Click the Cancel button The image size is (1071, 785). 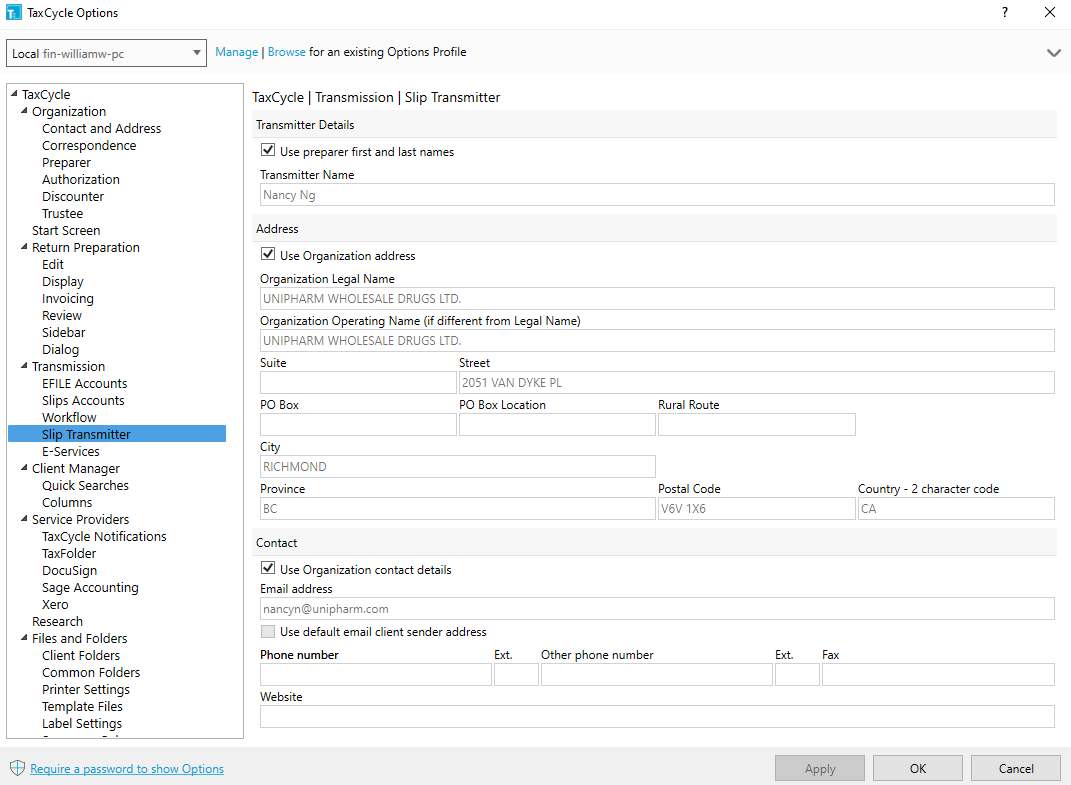[1016, 769]
